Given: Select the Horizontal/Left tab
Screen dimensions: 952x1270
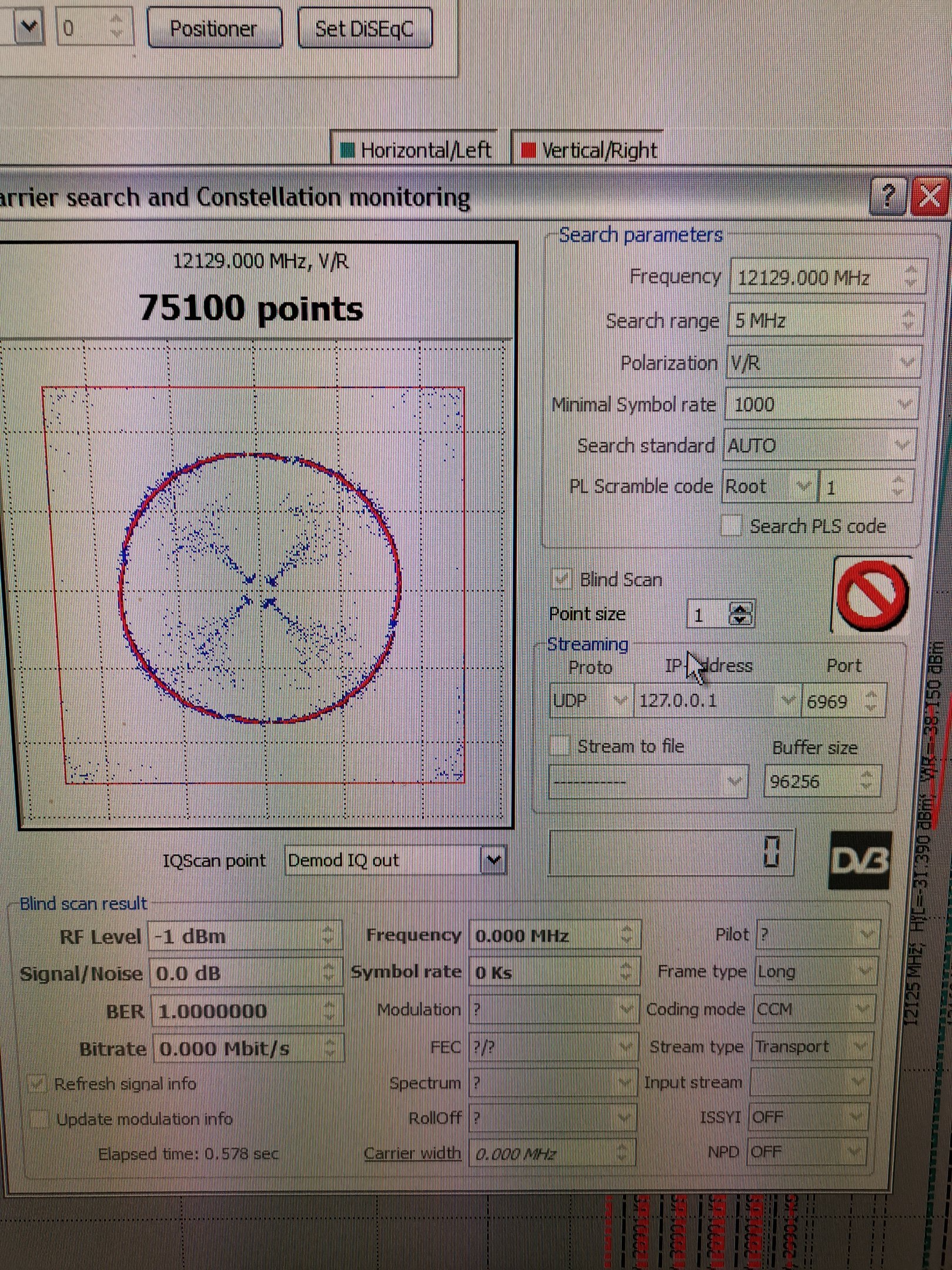Looking at the screenshot, I should click(x=415, y=150).
